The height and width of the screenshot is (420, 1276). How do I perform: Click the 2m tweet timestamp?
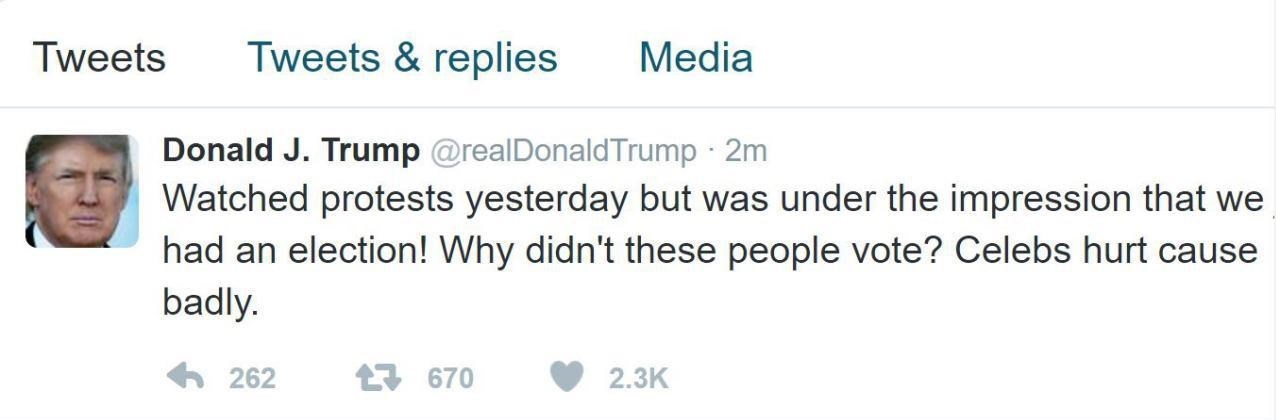tap(745, 152)
